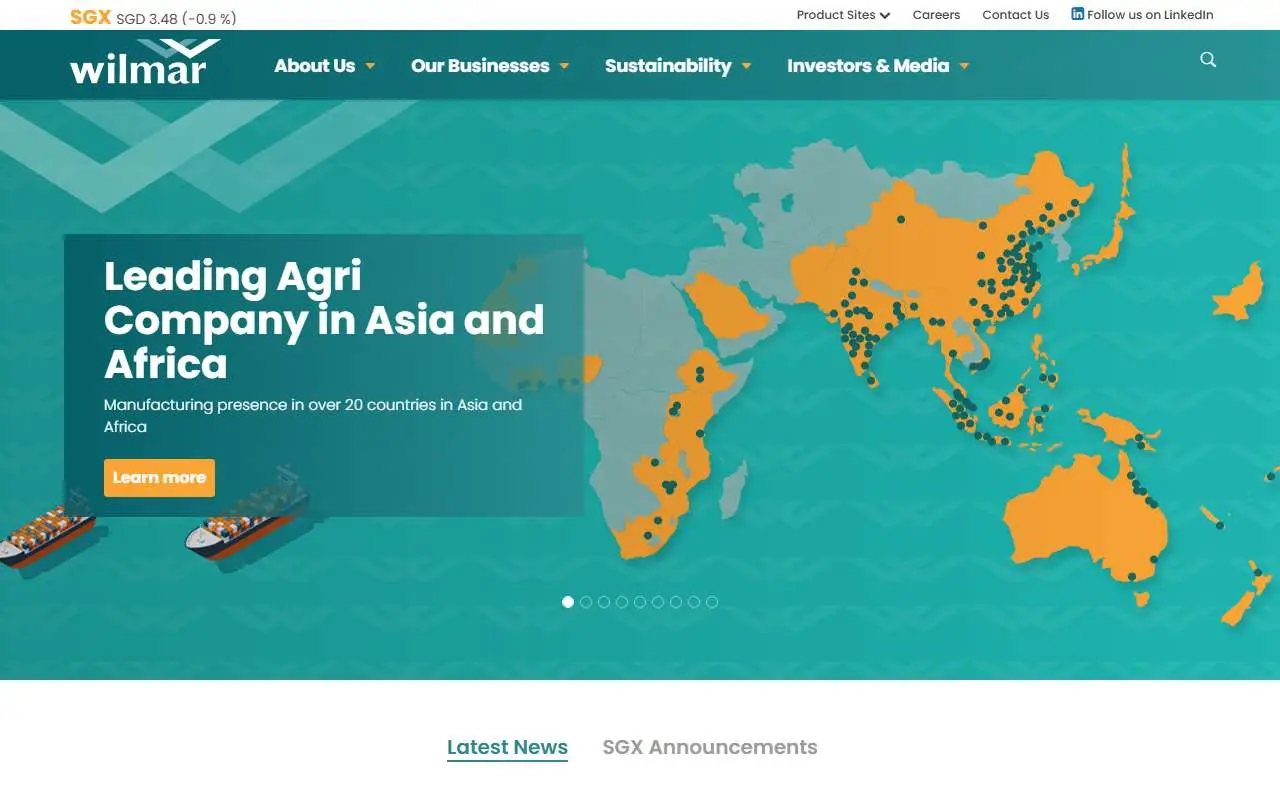Select the third carousel slide dot
The height and width of the screenshot is (800, 1280).
coord(604,602)
